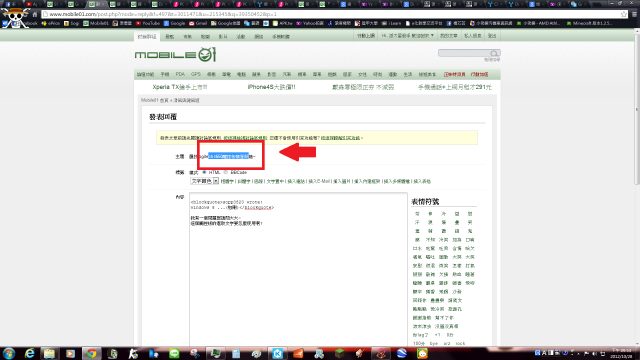Open the Yahoo bookmark
This screenshot has width=640, height=360.
[x=310, y=23]
